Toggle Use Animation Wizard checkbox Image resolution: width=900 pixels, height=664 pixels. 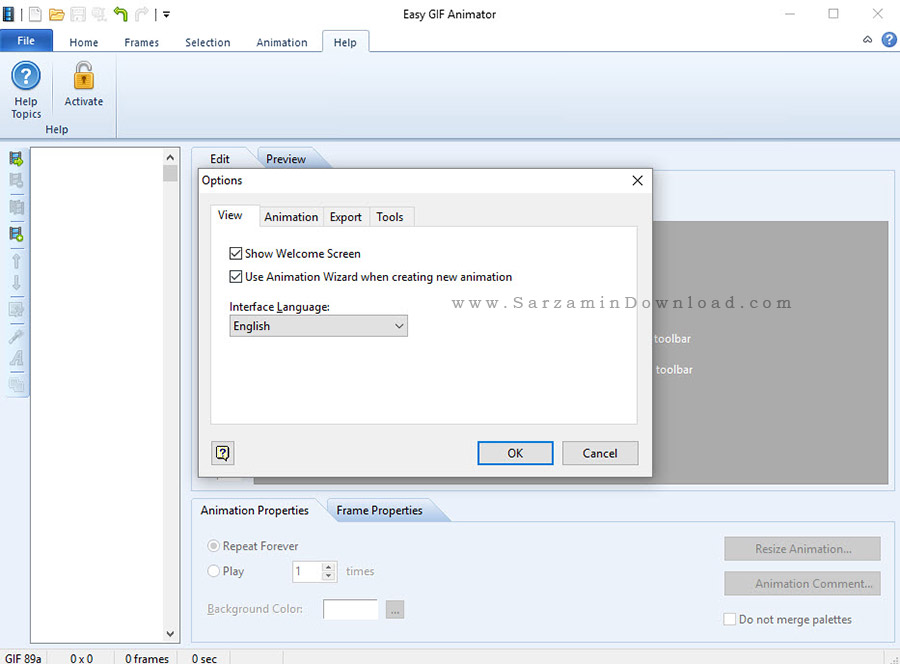click(235, 277)
